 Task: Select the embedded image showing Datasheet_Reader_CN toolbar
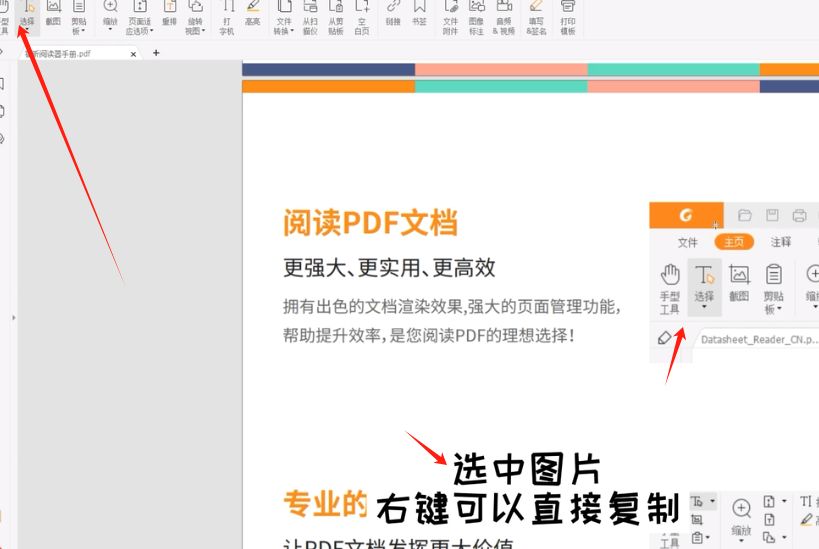click(x=734, y=283)
